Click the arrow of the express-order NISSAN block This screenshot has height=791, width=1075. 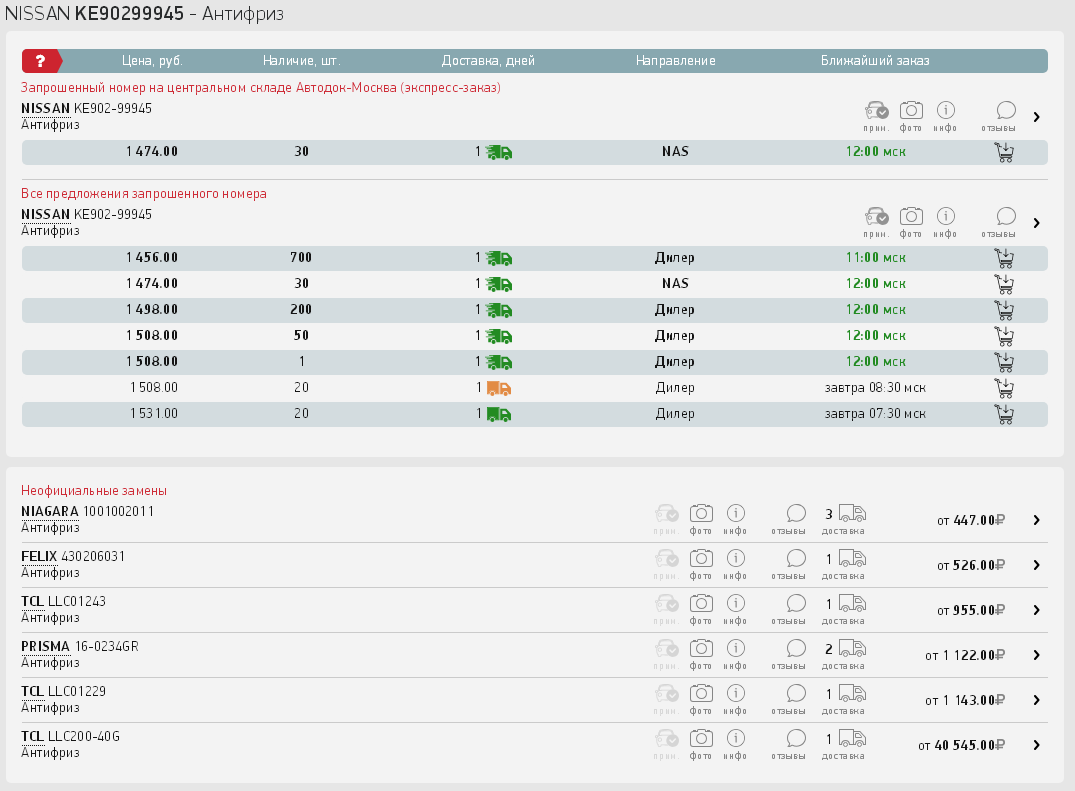(1037, 117)
